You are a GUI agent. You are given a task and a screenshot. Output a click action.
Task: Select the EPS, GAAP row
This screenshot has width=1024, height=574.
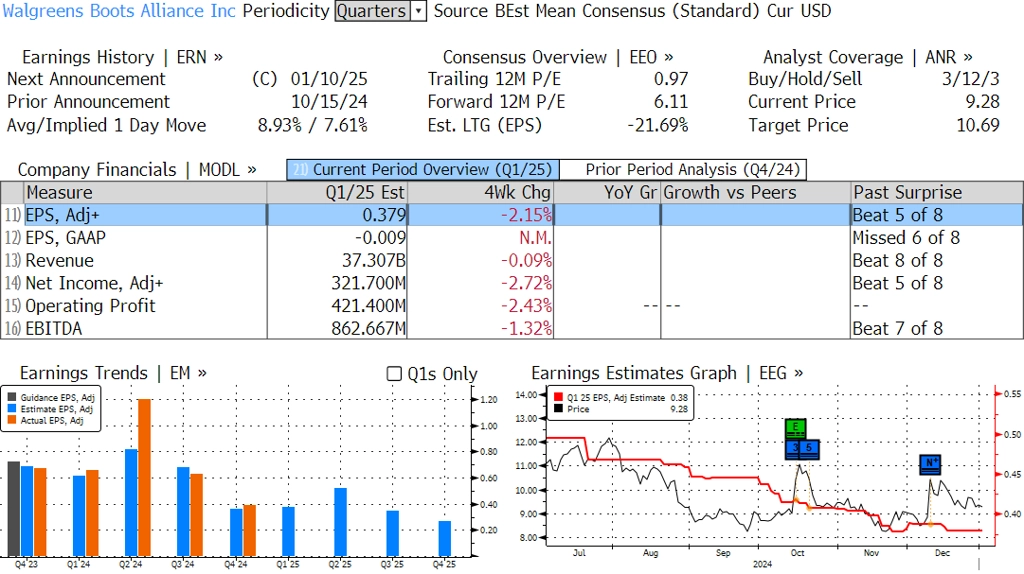511,238
